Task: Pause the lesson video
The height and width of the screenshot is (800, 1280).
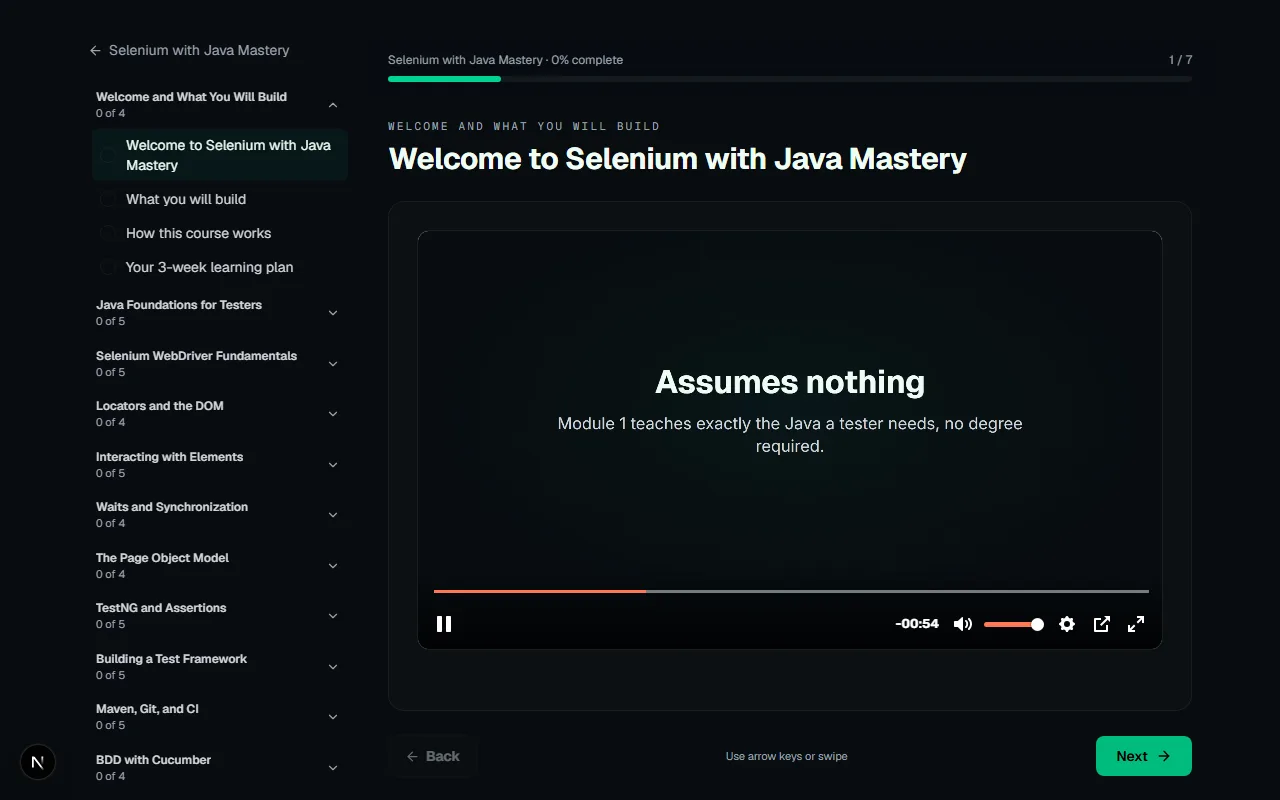Action: [x=444, y=624]
